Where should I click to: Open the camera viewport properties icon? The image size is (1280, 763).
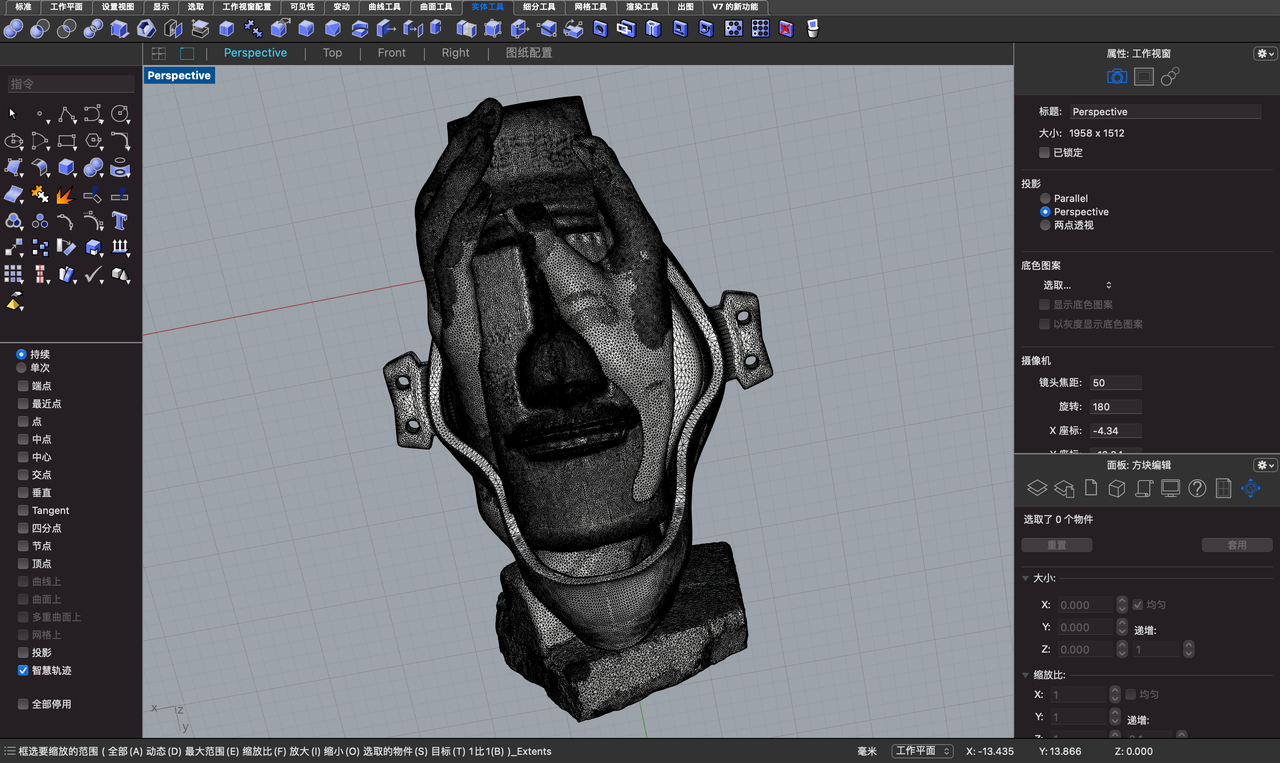click(x=1117, y=77)
